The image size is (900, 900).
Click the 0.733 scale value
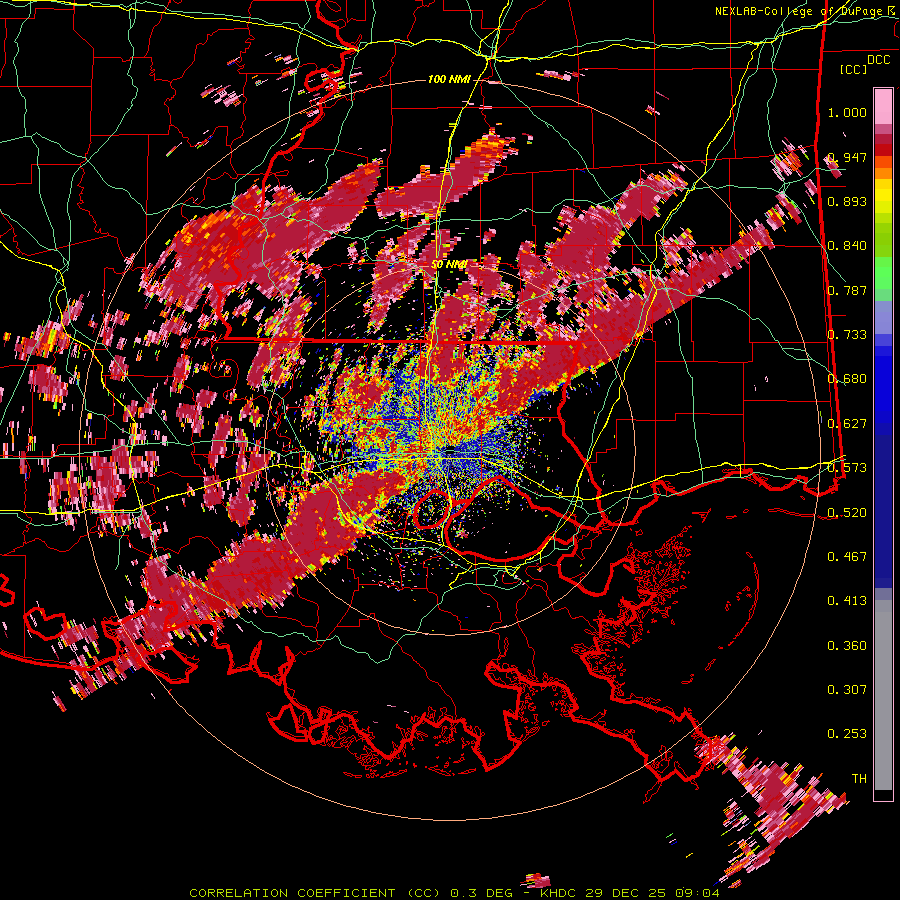847,335
